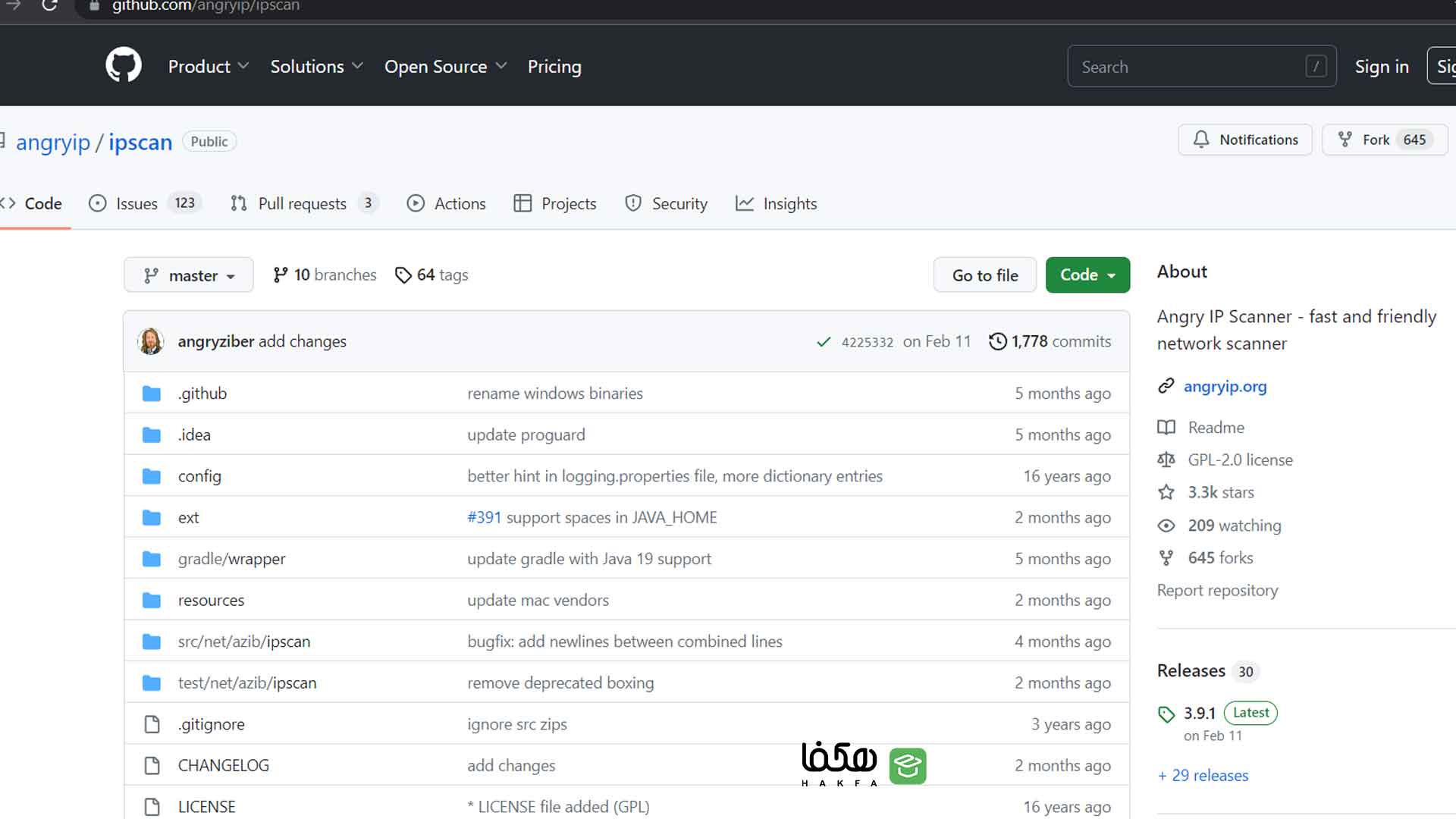The width and height of the screenshot is (1456, 819).
Task: Click the LICENSE file icon
Action: [x=152, y=807]
